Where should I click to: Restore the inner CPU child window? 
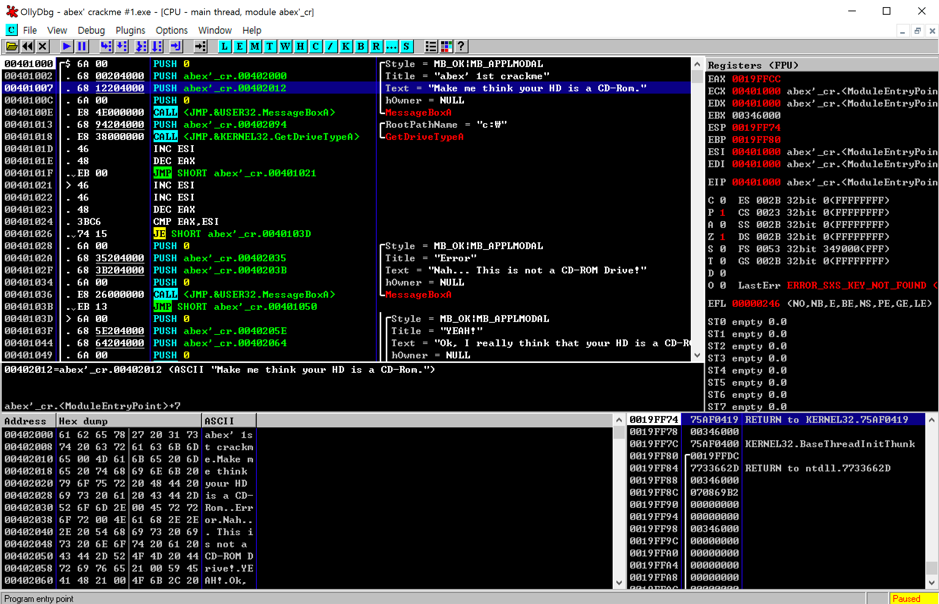tap(917, 31)
